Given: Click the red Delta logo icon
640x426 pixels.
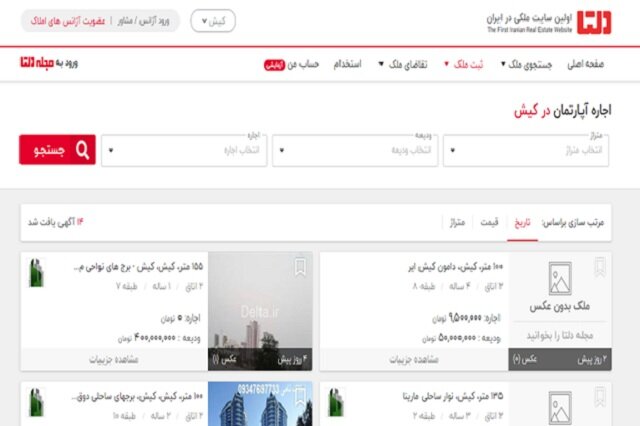Looking at the screenshot, I should [x=594, y=22].
